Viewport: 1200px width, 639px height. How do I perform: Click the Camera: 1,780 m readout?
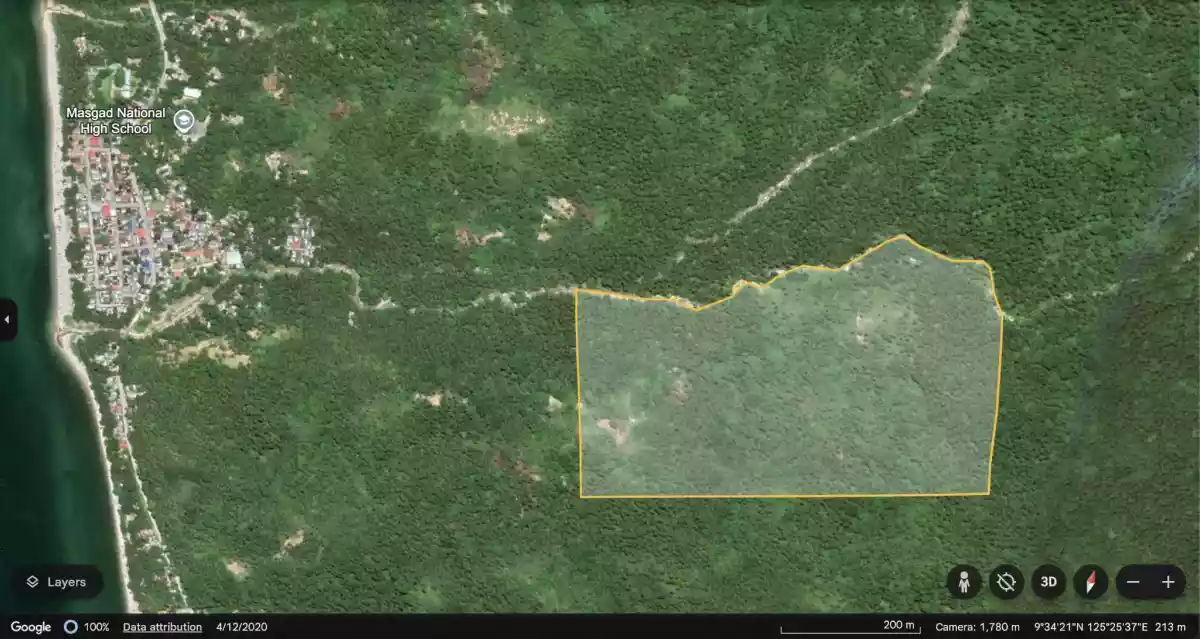click(x=977, y=627)
